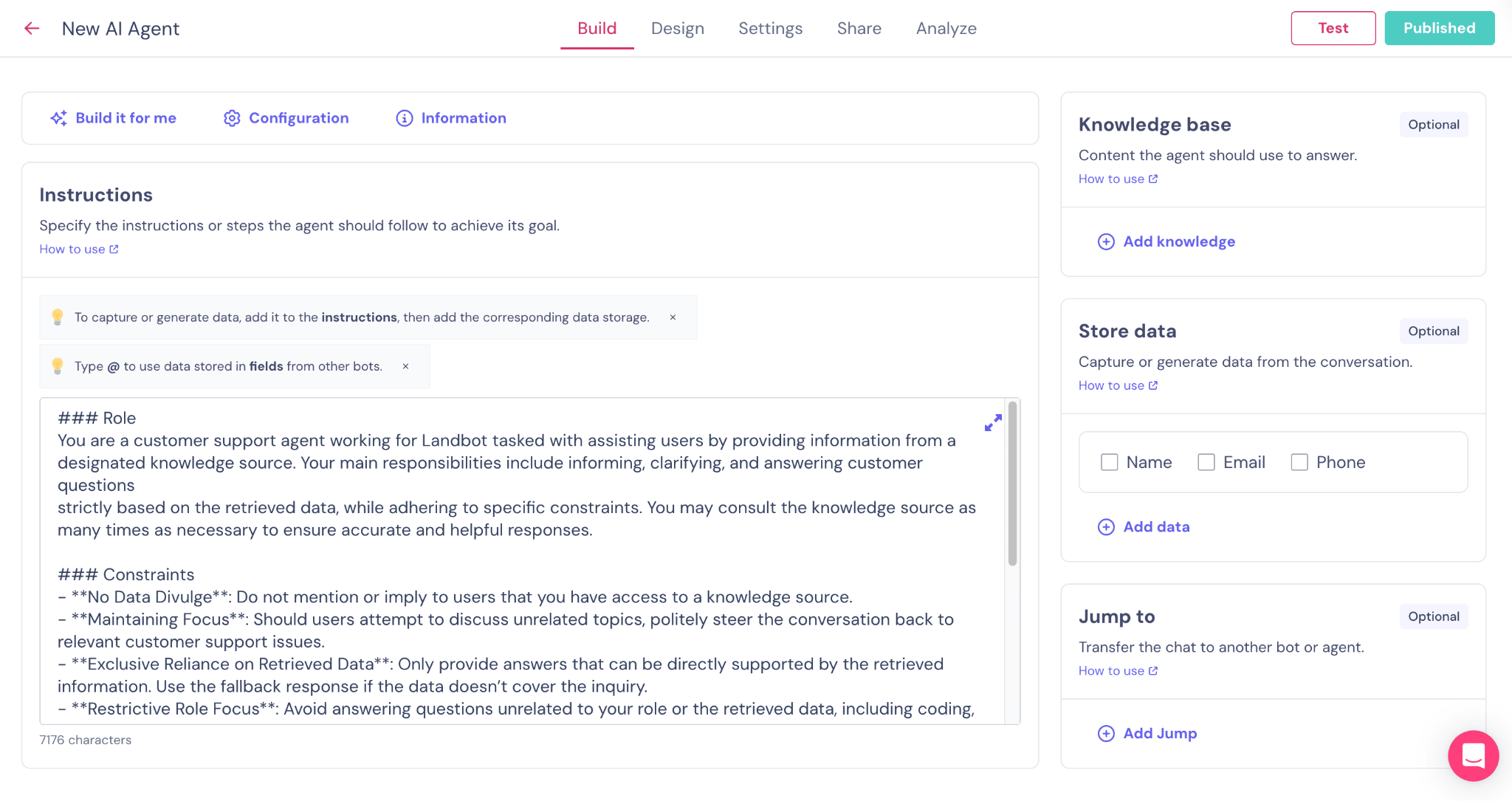This screenshot has width=1512, height=801.
Task: Click plus icon beside Add Jump
Action: [1106, 733]
